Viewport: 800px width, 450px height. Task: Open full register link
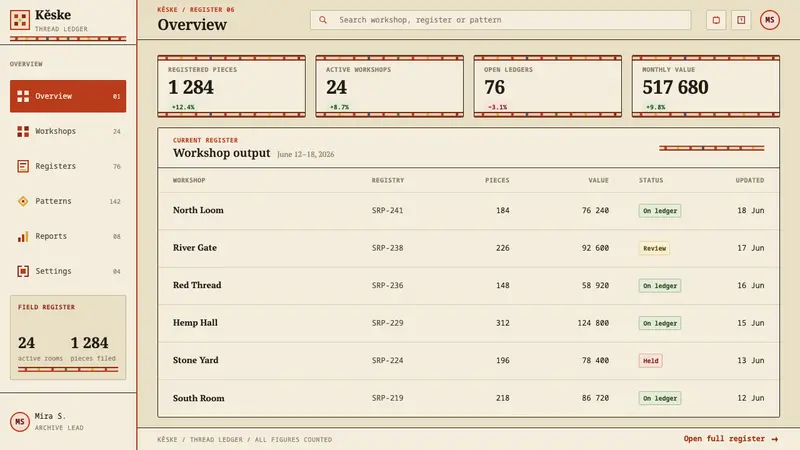coord(731,439)
